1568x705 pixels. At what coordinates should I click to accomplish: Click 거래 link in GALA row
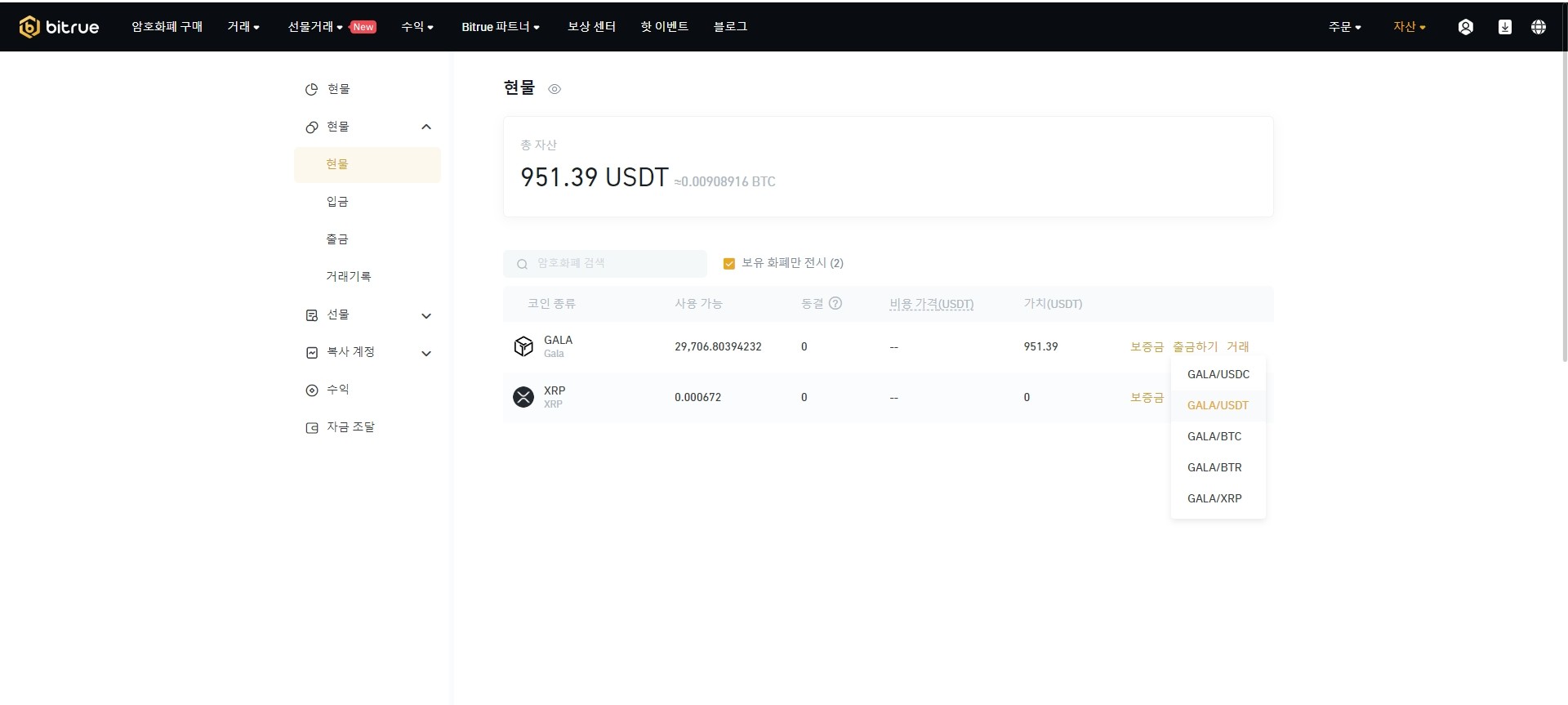(x=1238, y=346)
